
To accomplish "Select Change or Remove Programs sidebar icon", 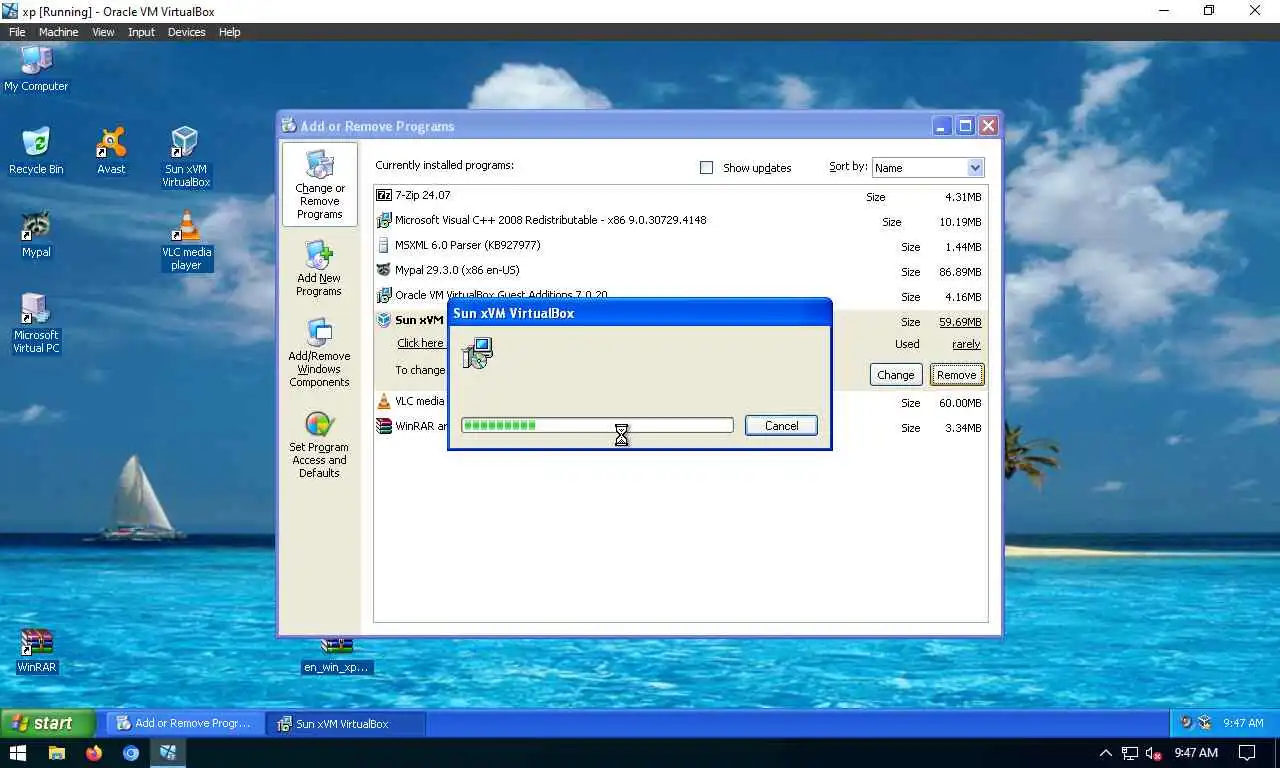I will point(320,184).
